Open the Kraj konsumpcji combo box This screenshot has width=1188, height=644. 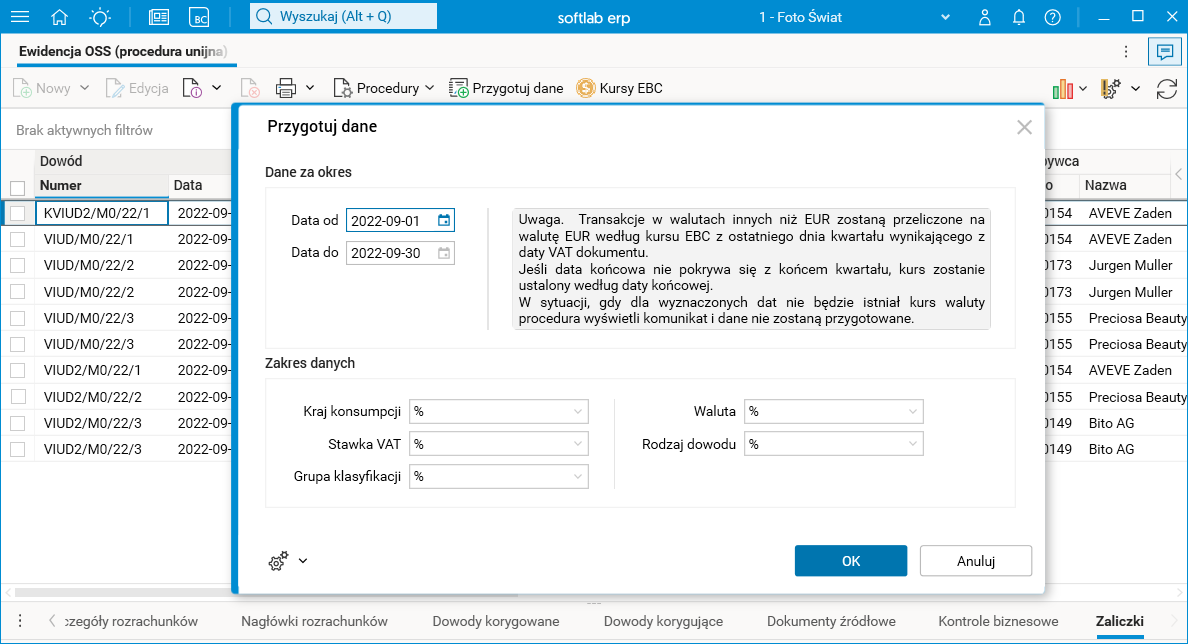tap(499, 411)
